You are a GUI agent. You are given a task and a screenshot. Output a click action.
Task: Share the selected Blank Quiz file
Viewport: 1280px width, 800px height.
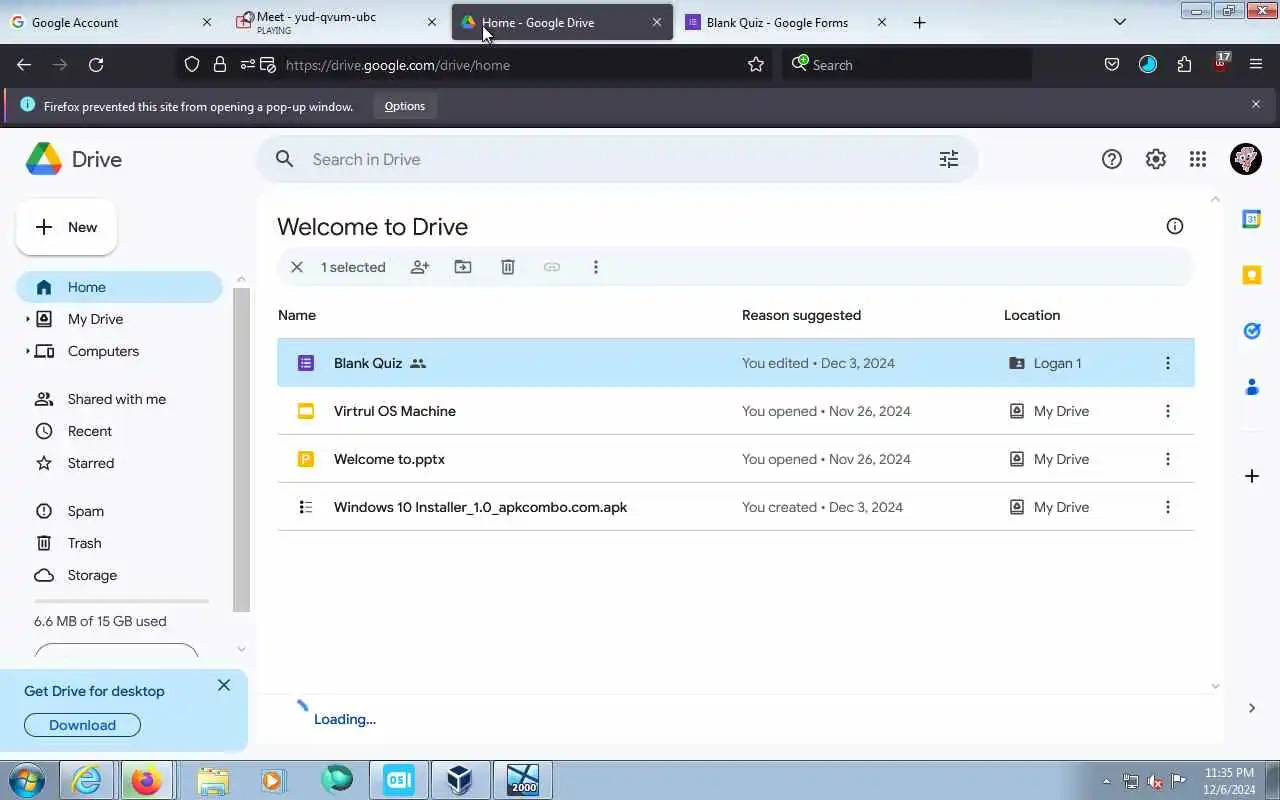420,267
